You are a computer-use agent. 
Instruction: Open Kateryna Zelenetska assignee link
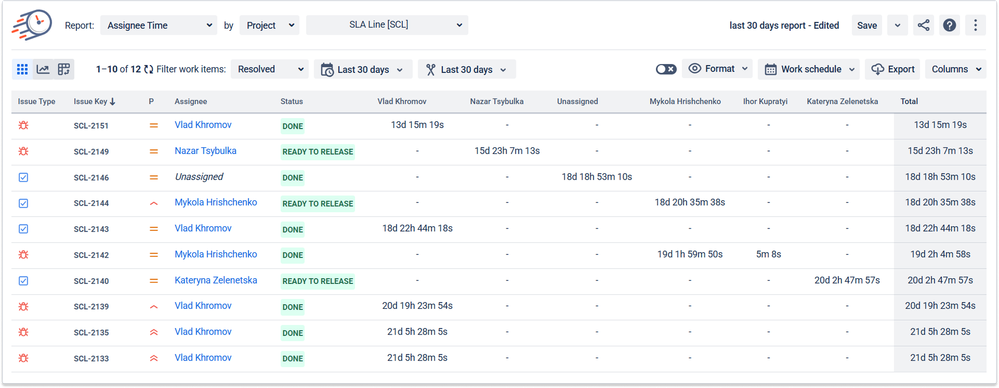click(x=216, y=280)
